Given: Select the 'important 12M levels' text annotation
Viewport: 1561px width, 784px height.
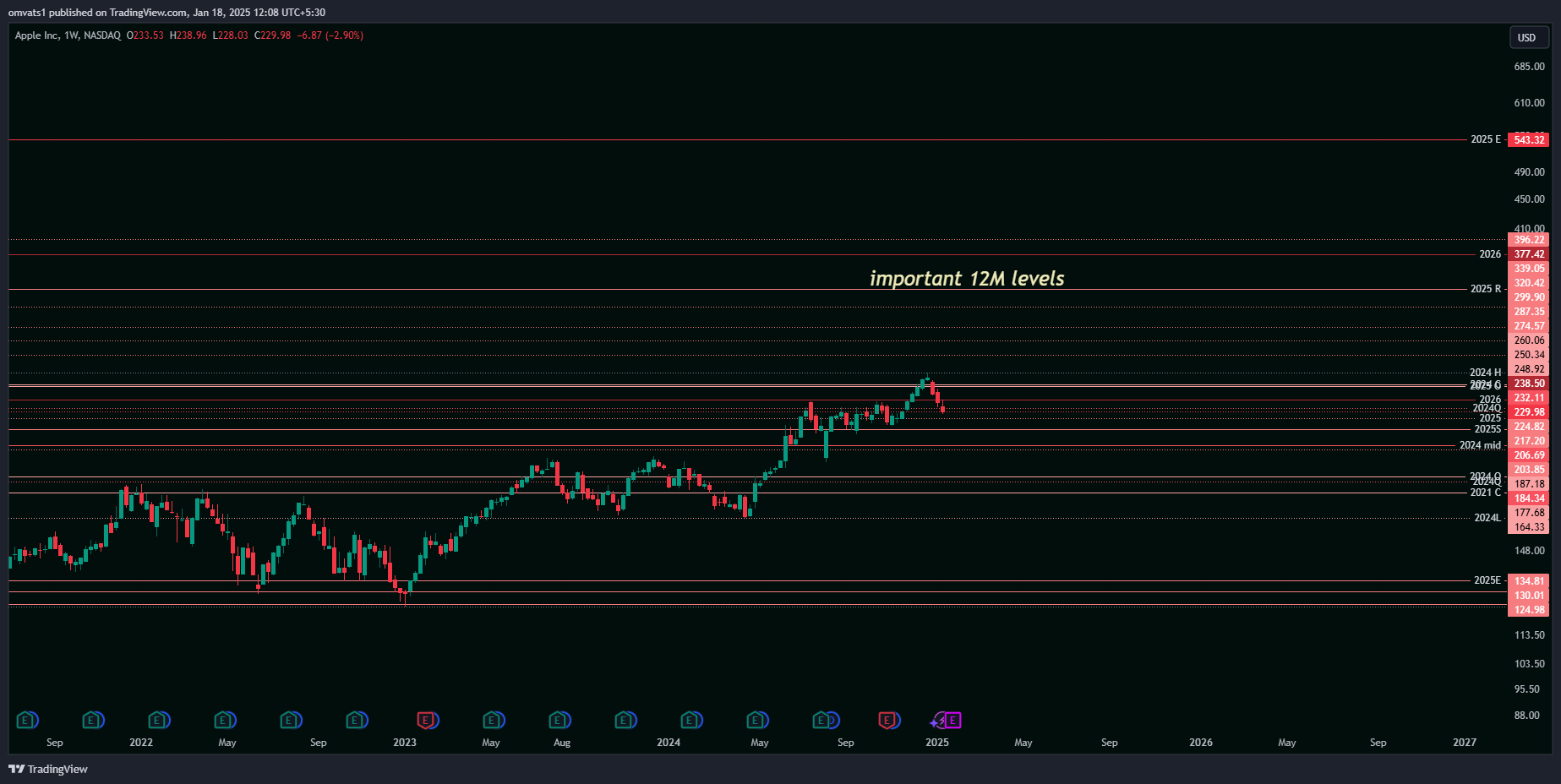Looking at the screenshot, I should 967,279.
